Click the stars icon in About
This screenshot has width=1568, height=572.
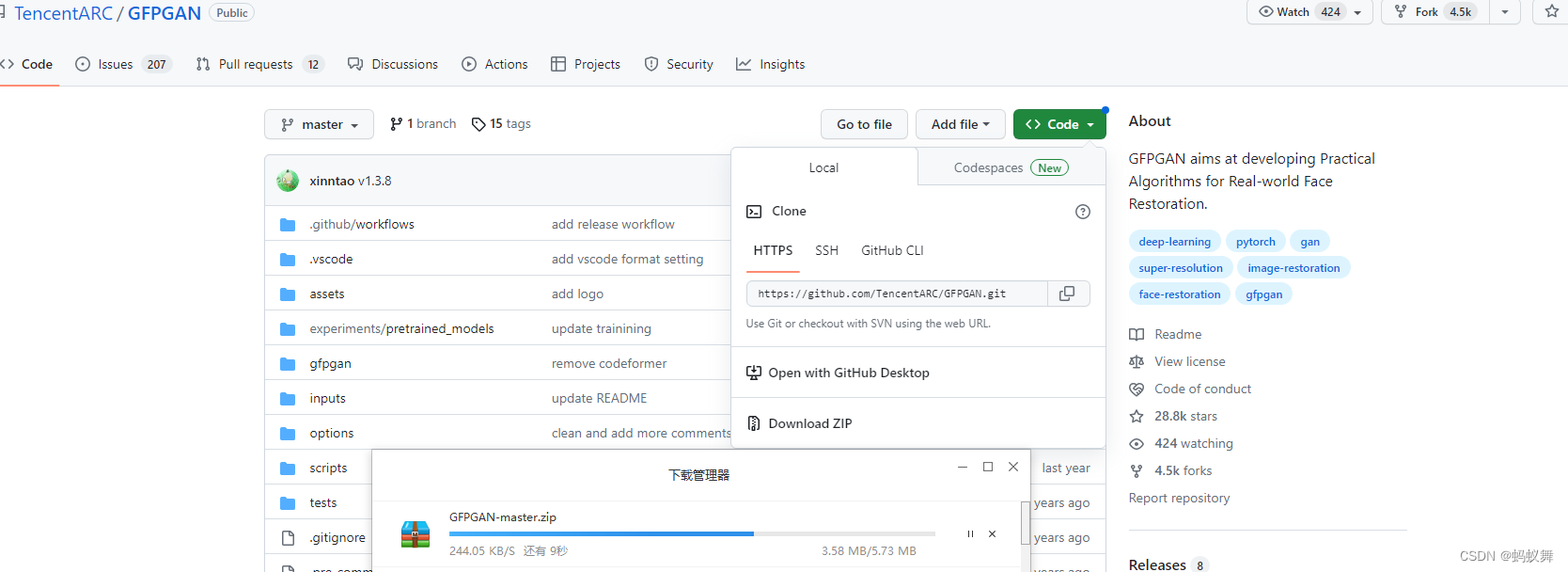1137,416
